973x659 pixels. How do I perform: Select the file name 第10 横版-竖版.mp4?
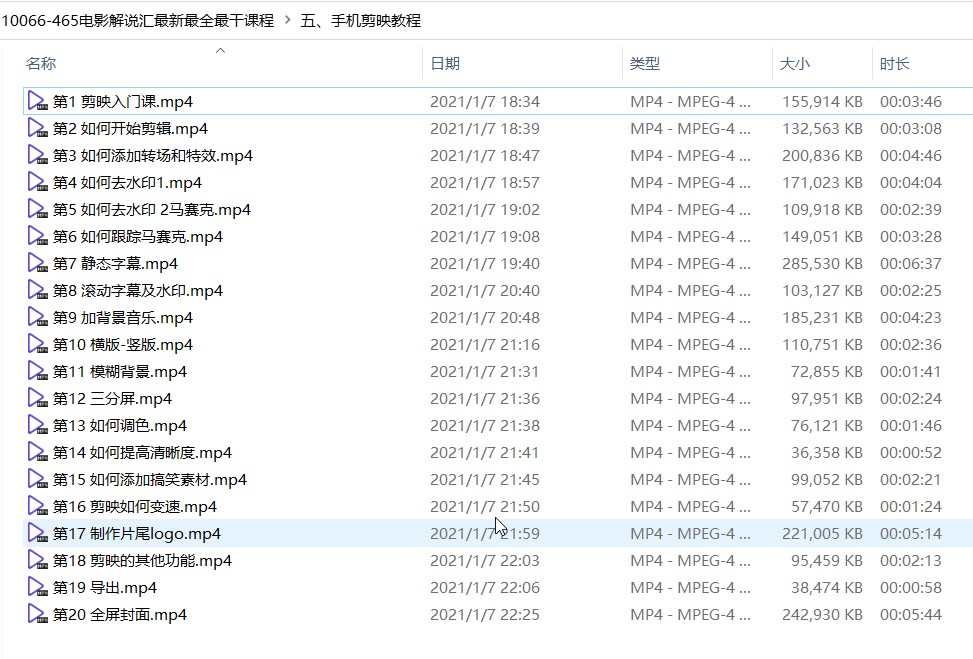click(123, 344)
